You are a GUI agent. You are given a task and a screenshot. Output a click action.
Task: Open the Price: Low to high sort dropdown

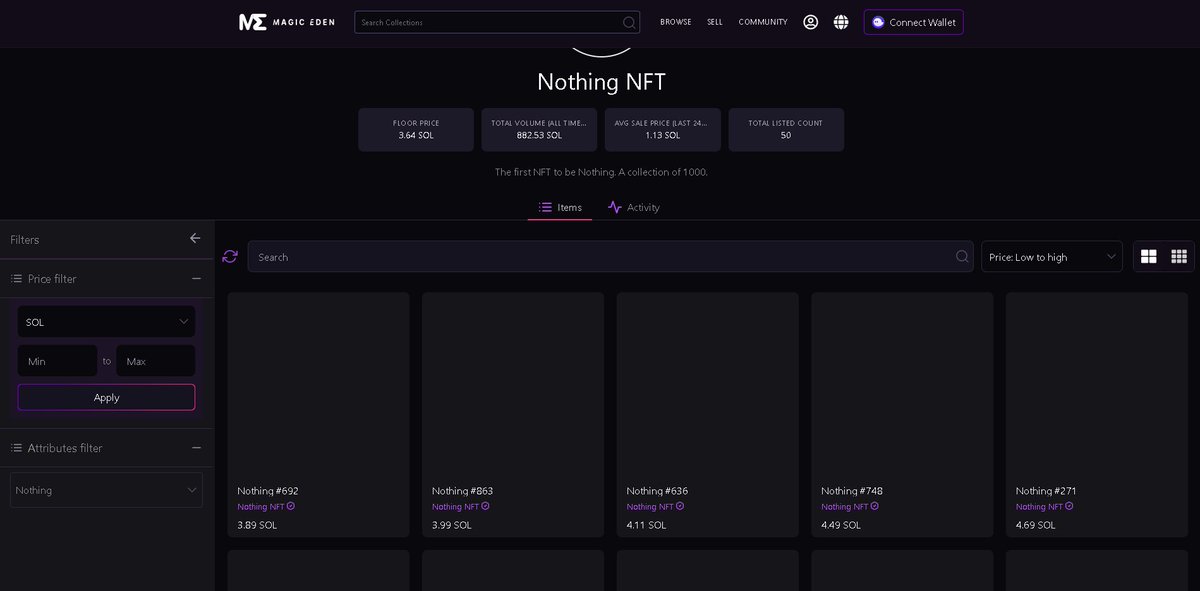pos(1052,257)
